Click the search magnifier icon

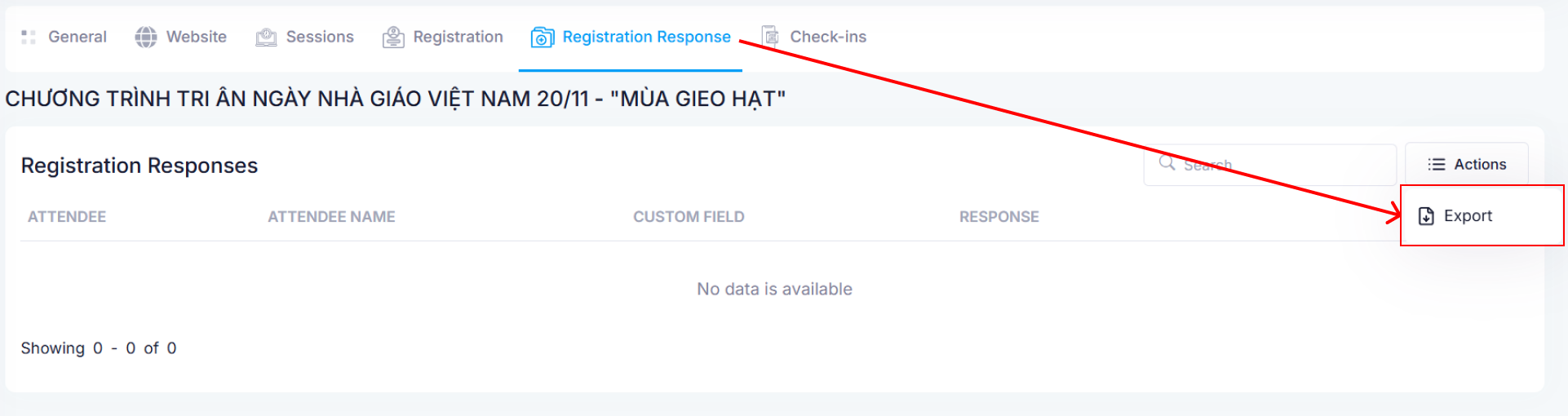pos(1167,163)
